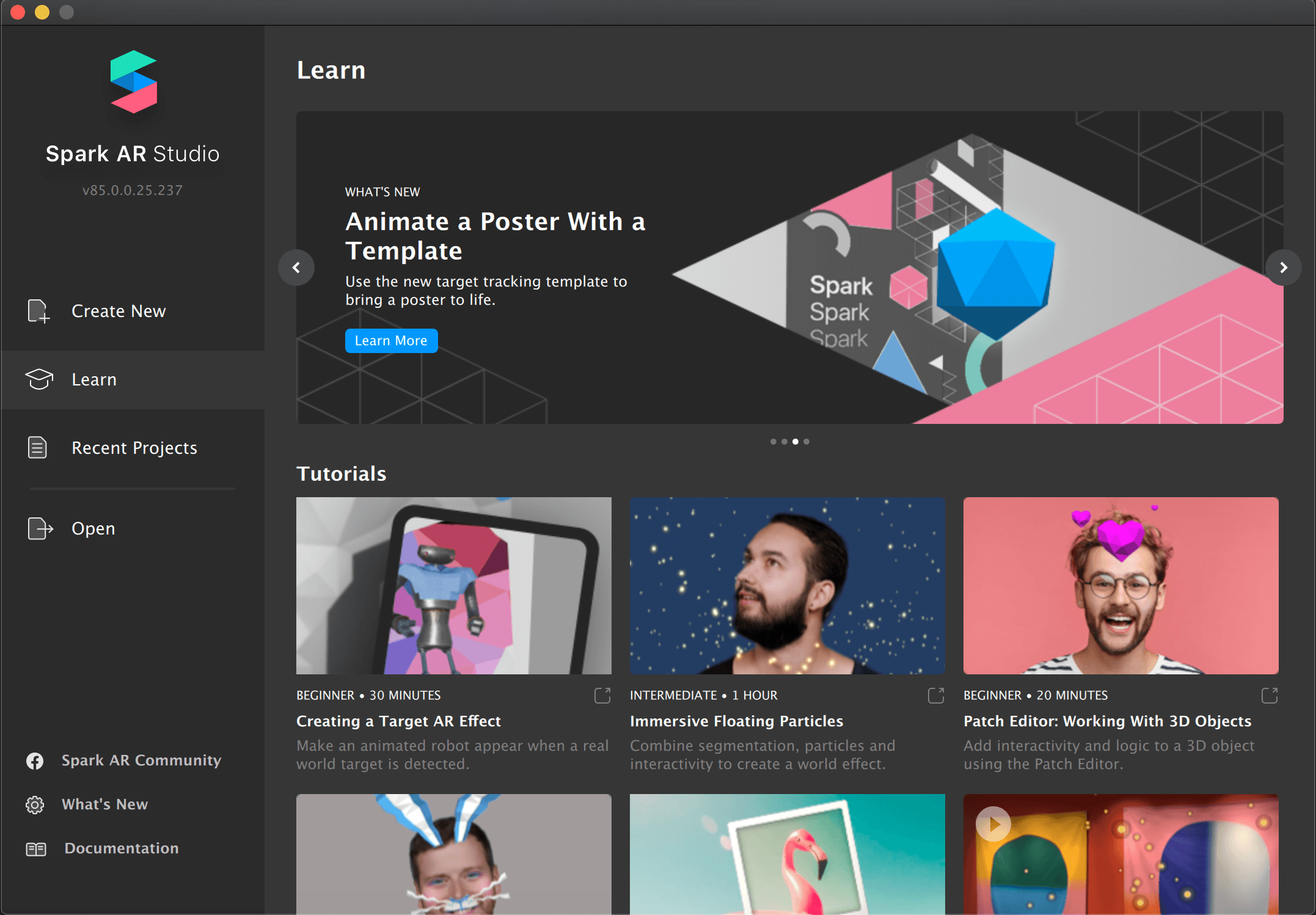1316x915 pixels.
Task: Visit Spark AR Community link
Action: pyautogui.click(x=141, y=760)
